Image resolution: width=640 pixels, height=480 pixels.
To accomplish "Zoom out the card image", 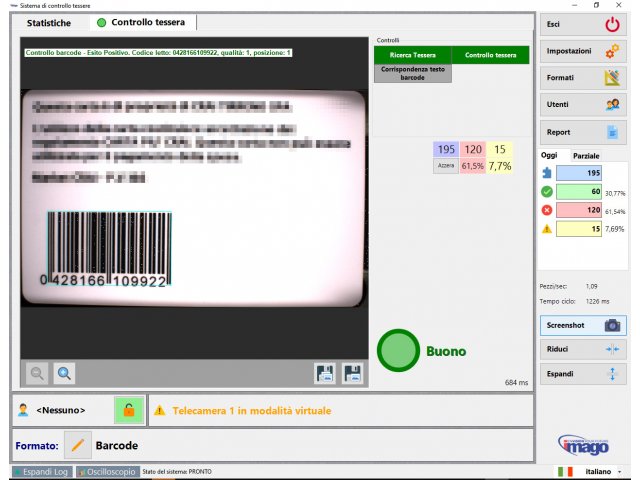I will click(x=37, y=373).
